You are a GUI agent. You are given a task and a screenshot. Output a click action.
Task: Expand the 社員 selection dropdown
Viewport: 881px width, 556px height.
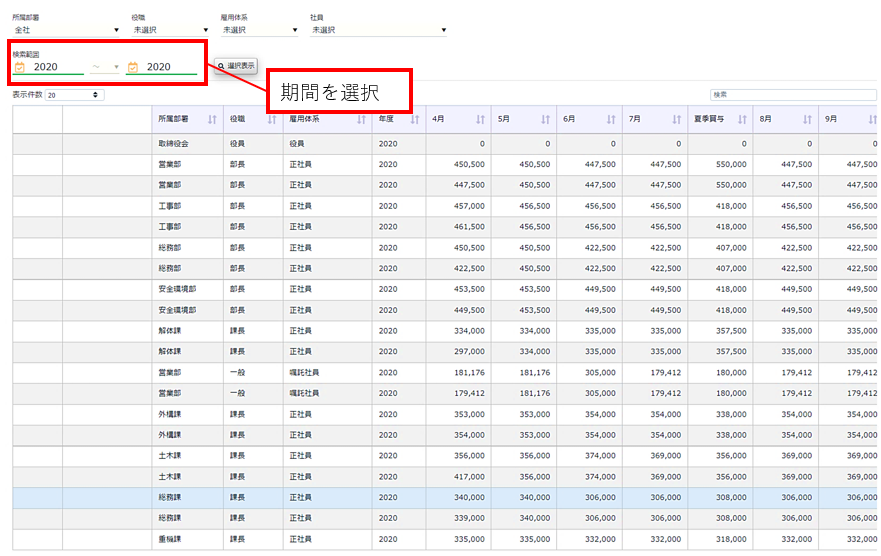point(377,30)
